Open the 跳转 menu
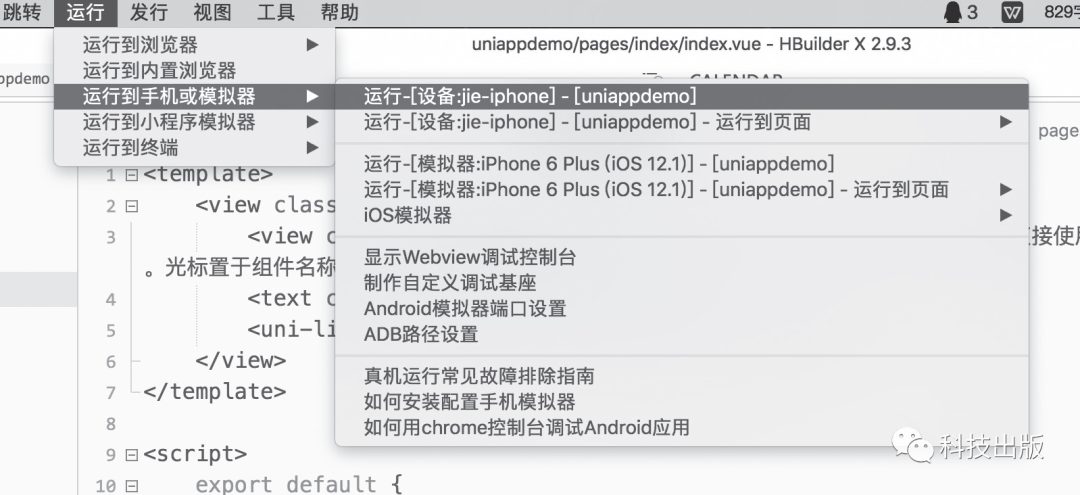The image size is (1080, 495). click(x=22, y=12)
